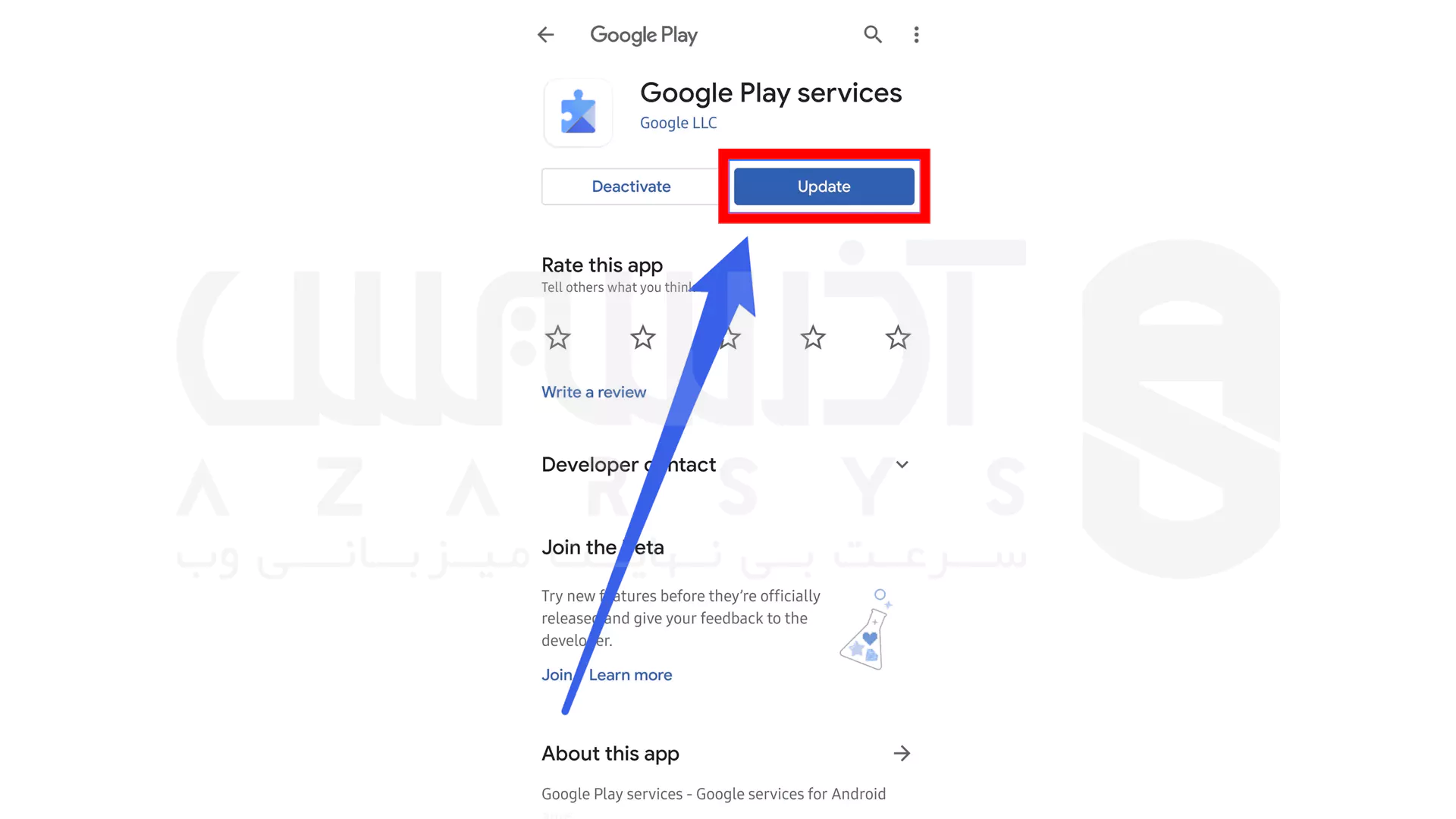This screenshot has height=819, width=1456.
Task: Click the Update button for Google Play services
Action: pos(823,186)
